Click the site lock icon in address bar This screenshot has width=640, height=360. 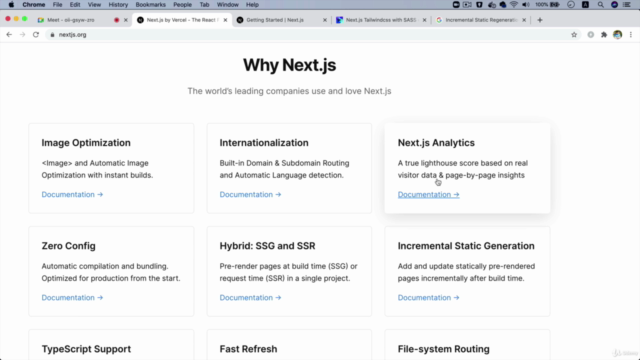click(52, 35)
